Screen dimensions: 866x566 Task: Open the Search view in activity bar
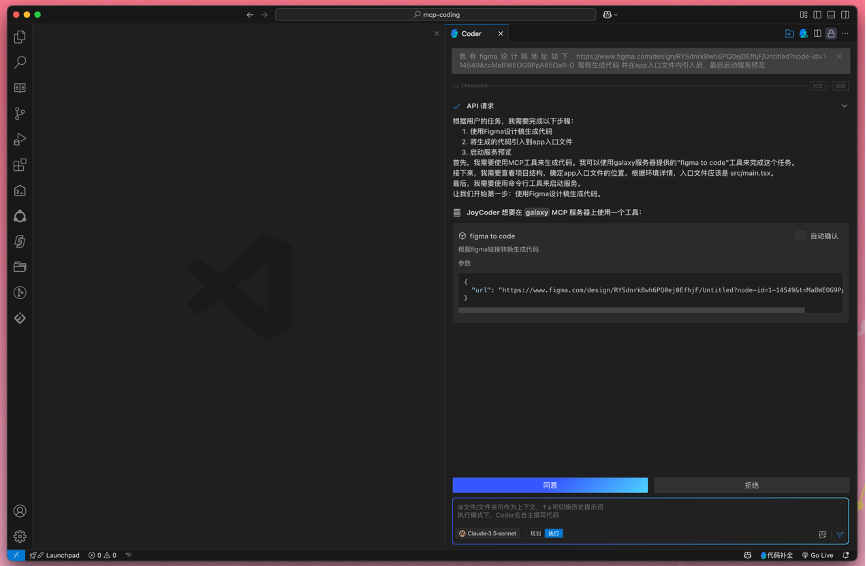click(x=20, y=62)
